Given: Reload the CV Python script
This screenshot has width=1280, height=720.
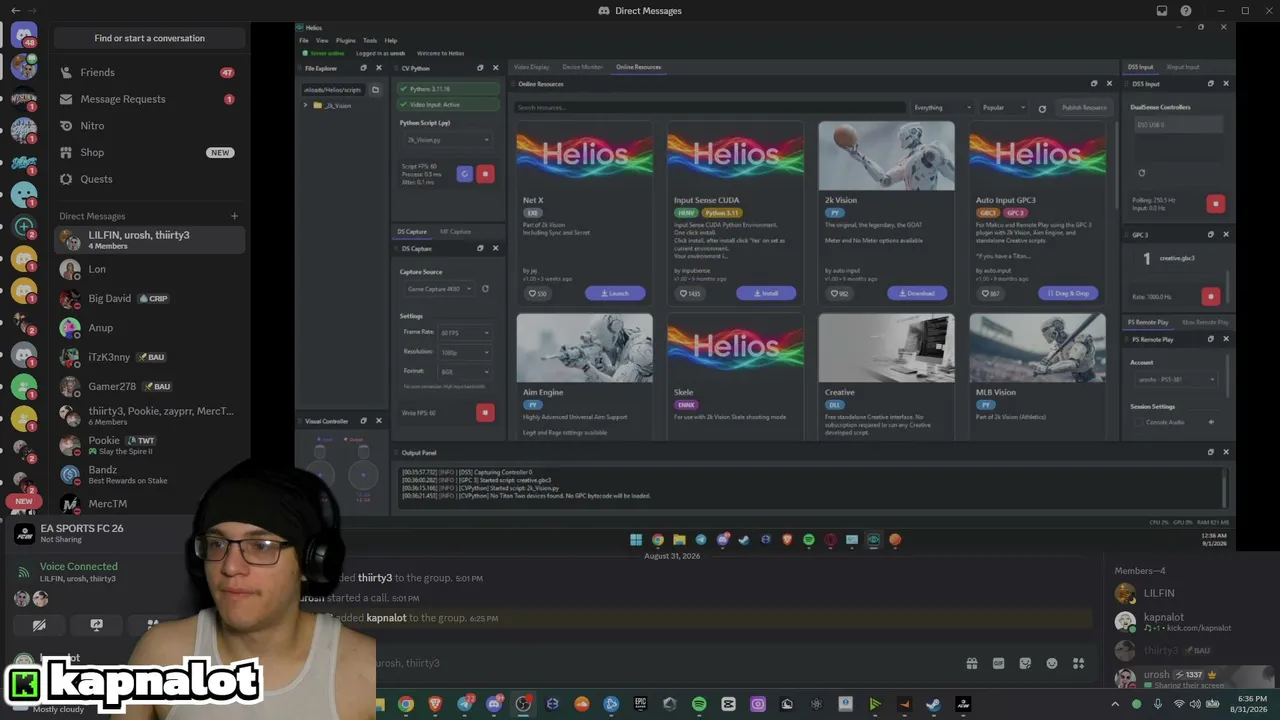Looking at the screenshot, I should pyautogui.click(x=464, y=173).
